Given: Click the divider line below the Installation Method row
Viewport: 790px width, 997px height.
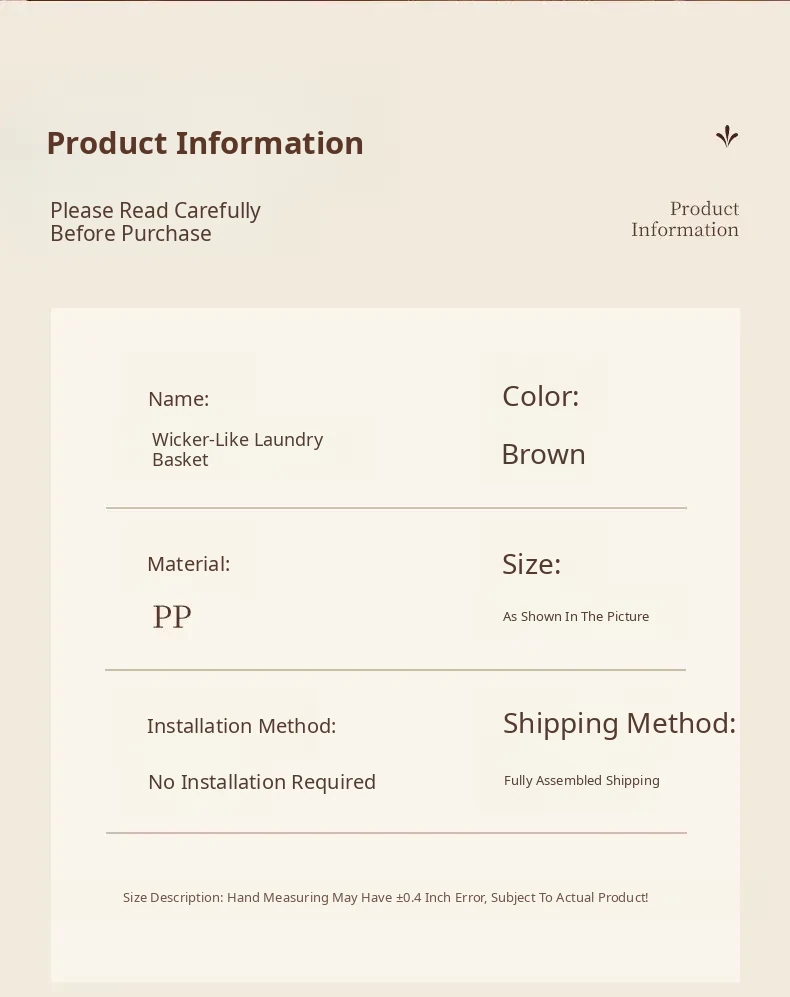Looking at the screenshot, I should 396,832.
